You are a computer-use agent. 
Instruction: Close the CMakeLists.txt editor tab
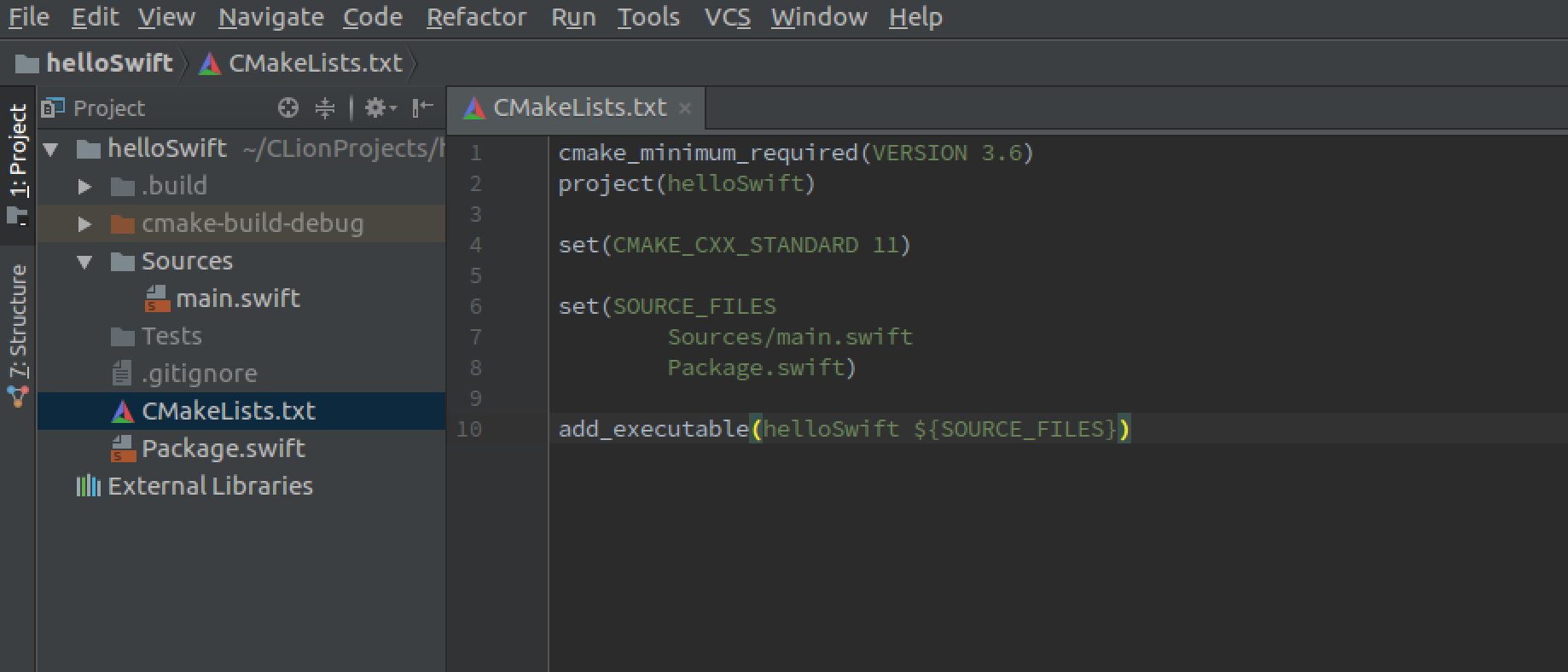point(684,108)
